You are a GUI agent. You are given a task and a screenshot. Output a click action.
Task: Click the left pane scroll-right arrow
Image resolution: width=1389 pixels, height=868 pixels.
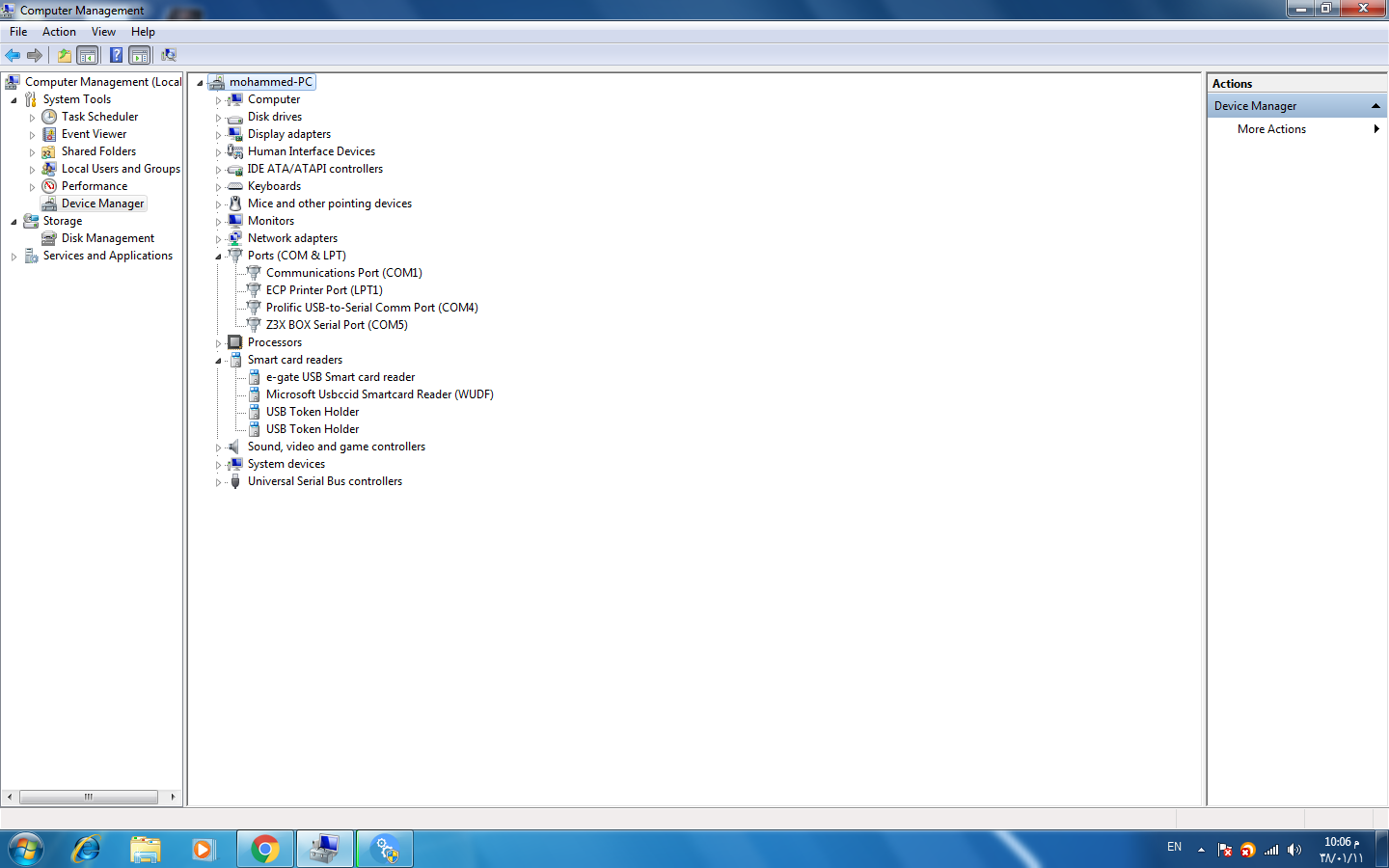pos(173,797)
